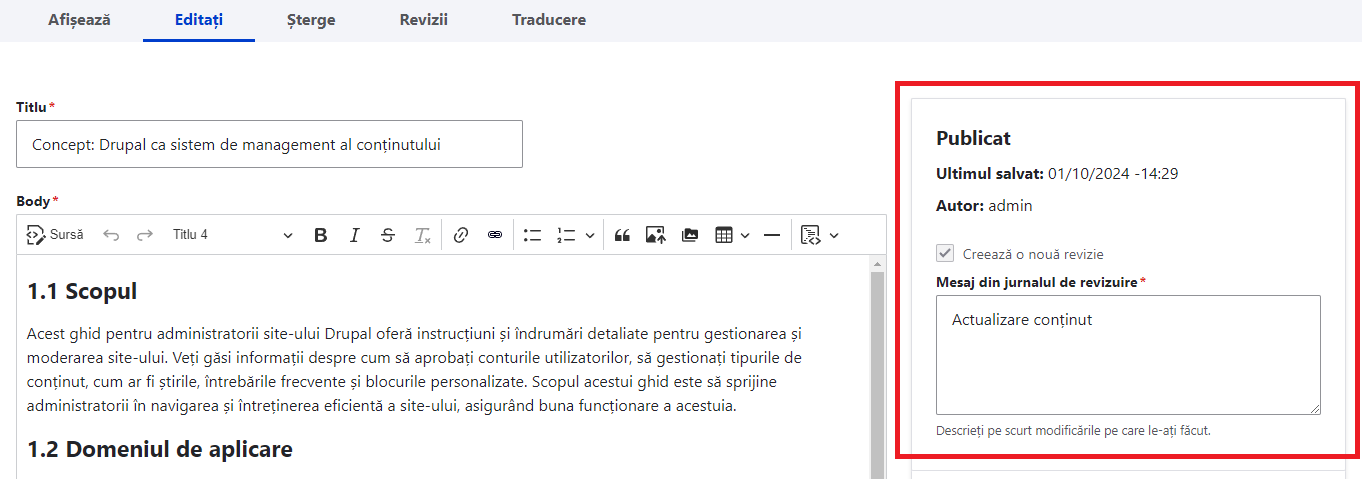This screenshot has height=479, width=1362.
Task: Toggle the 'Creează o nouă revizie' checkbox
Action: pos(945,254)
